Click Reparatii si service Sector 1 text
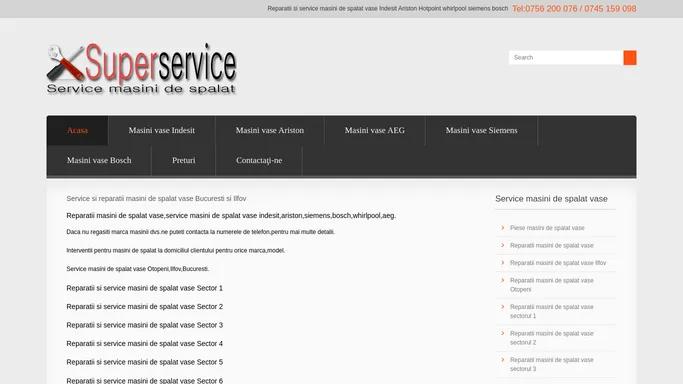Viewport: 683px width, 384px height. point(145,288)
